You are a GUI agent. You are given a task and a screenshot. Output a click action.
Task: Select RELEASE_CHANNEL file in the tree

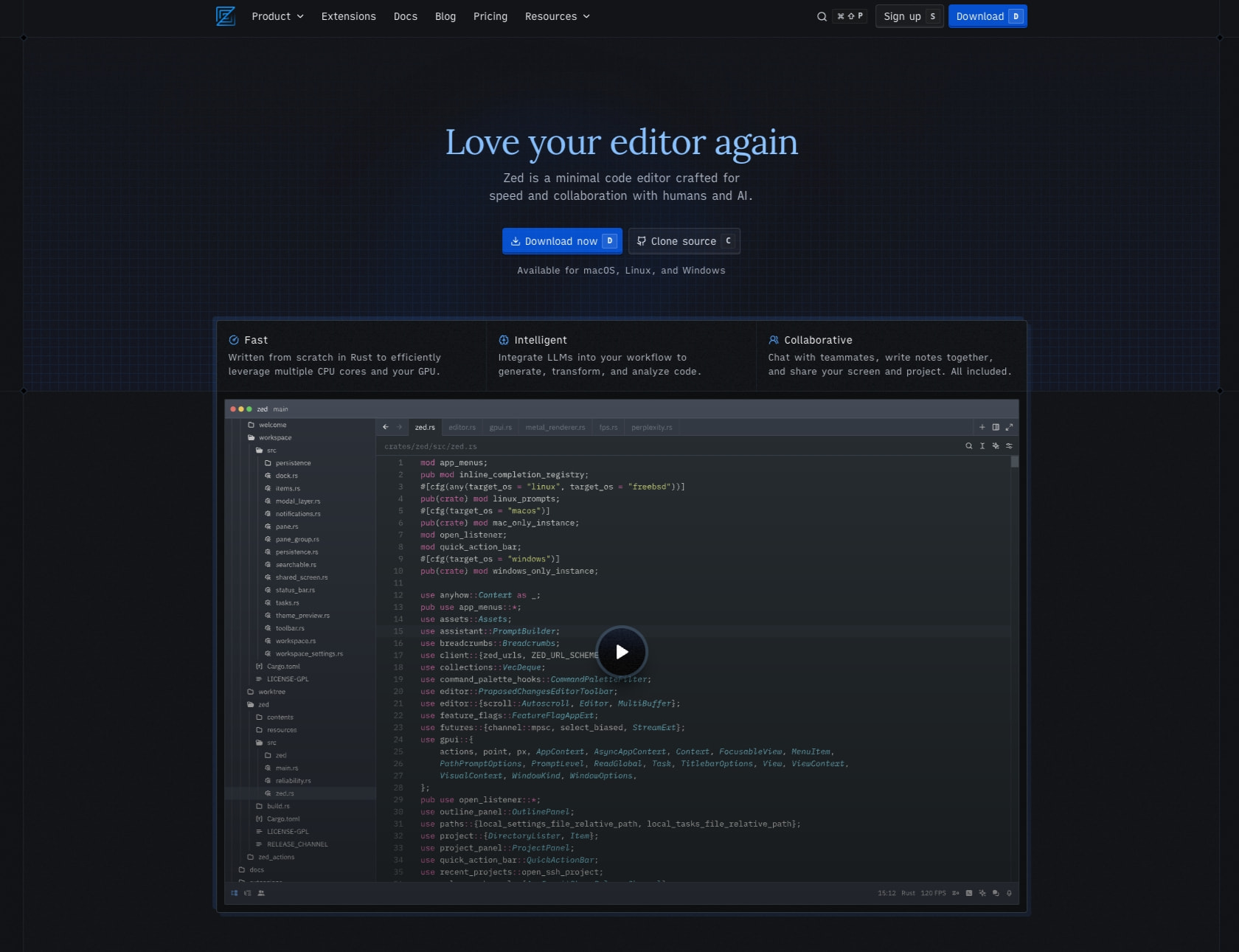pos(291,844)
